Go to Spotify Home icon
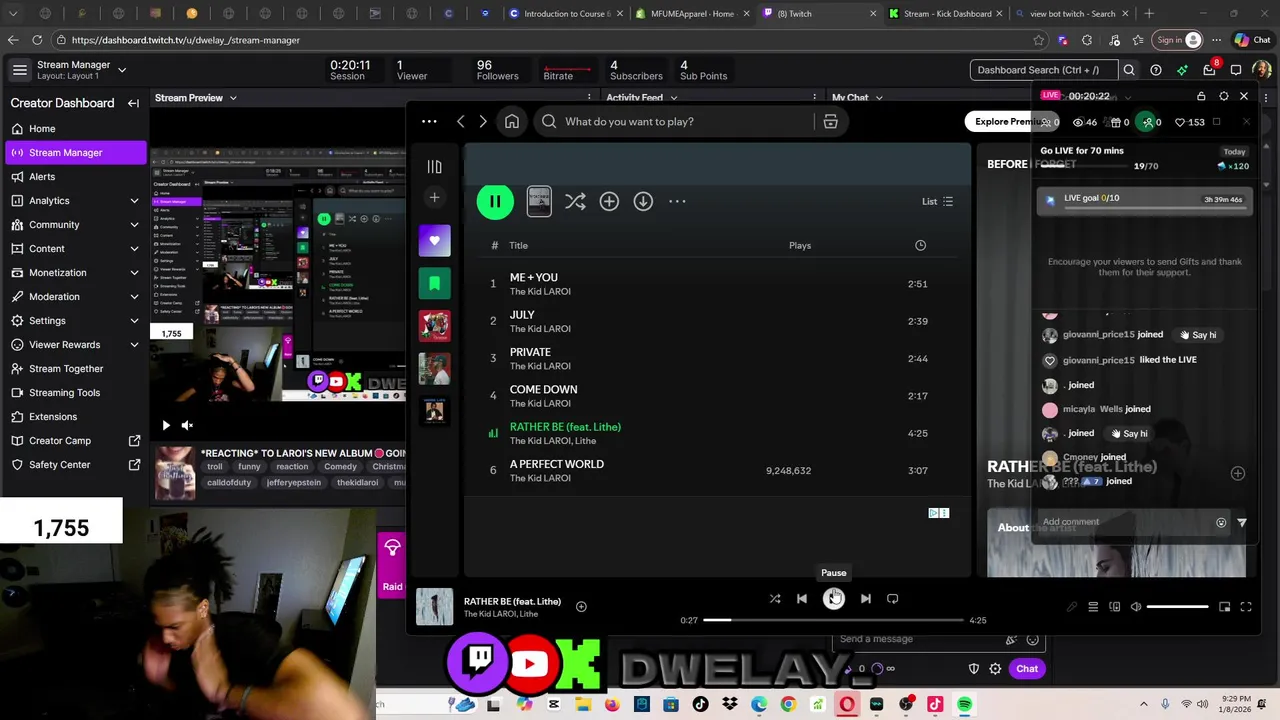The image size is (1280, 720). click(x=512, y=121)
